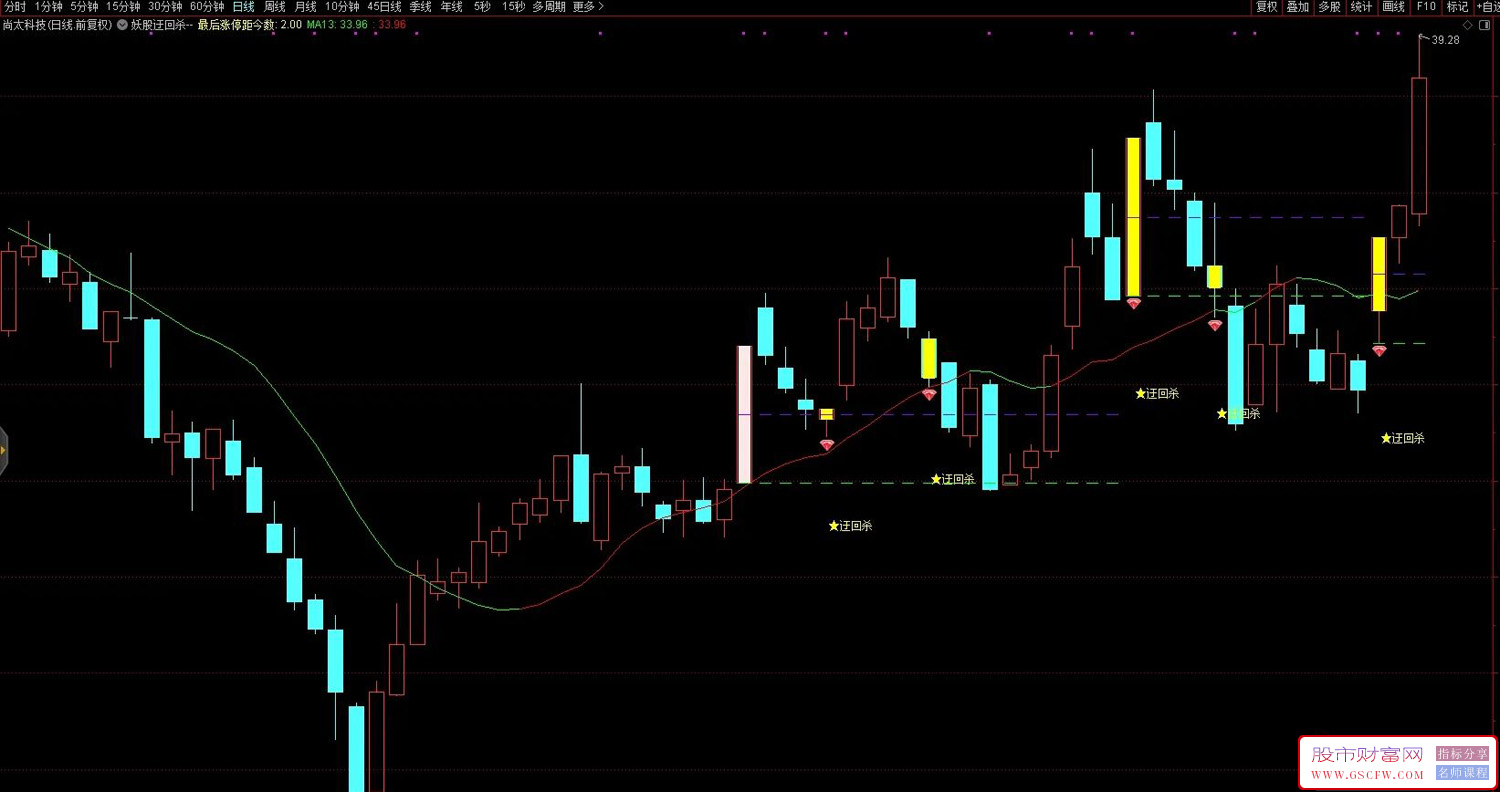1500x792 pixels.
Task: Click the 标记 mark button
Action: pyautogui.click(x=1457, y=6)
